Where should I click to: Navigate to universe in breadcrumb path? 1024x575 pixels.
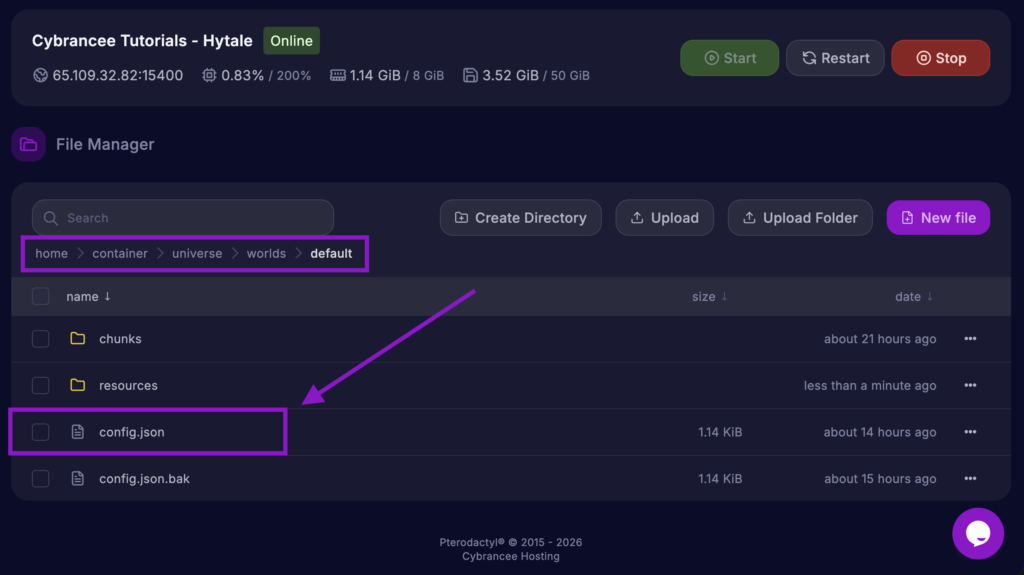pyautogui.click(x=197, y=253)
